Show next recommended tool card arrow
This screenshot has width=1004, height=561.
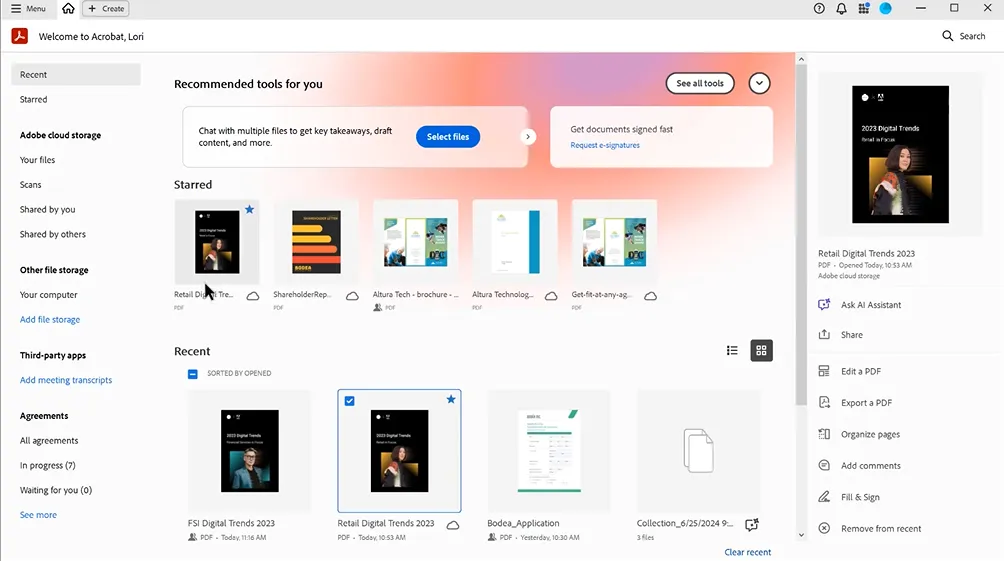coord(528,136)
